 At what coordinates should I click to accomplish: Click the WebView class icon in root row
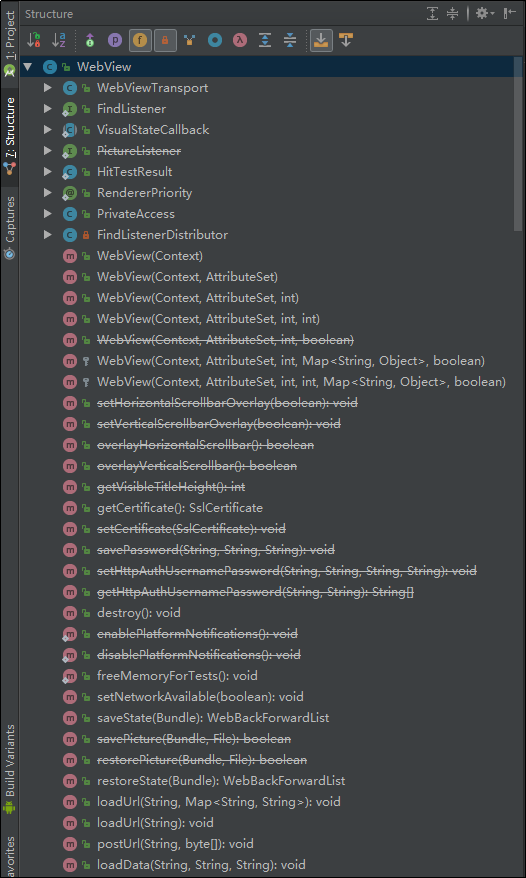click(x=49, y=67)
